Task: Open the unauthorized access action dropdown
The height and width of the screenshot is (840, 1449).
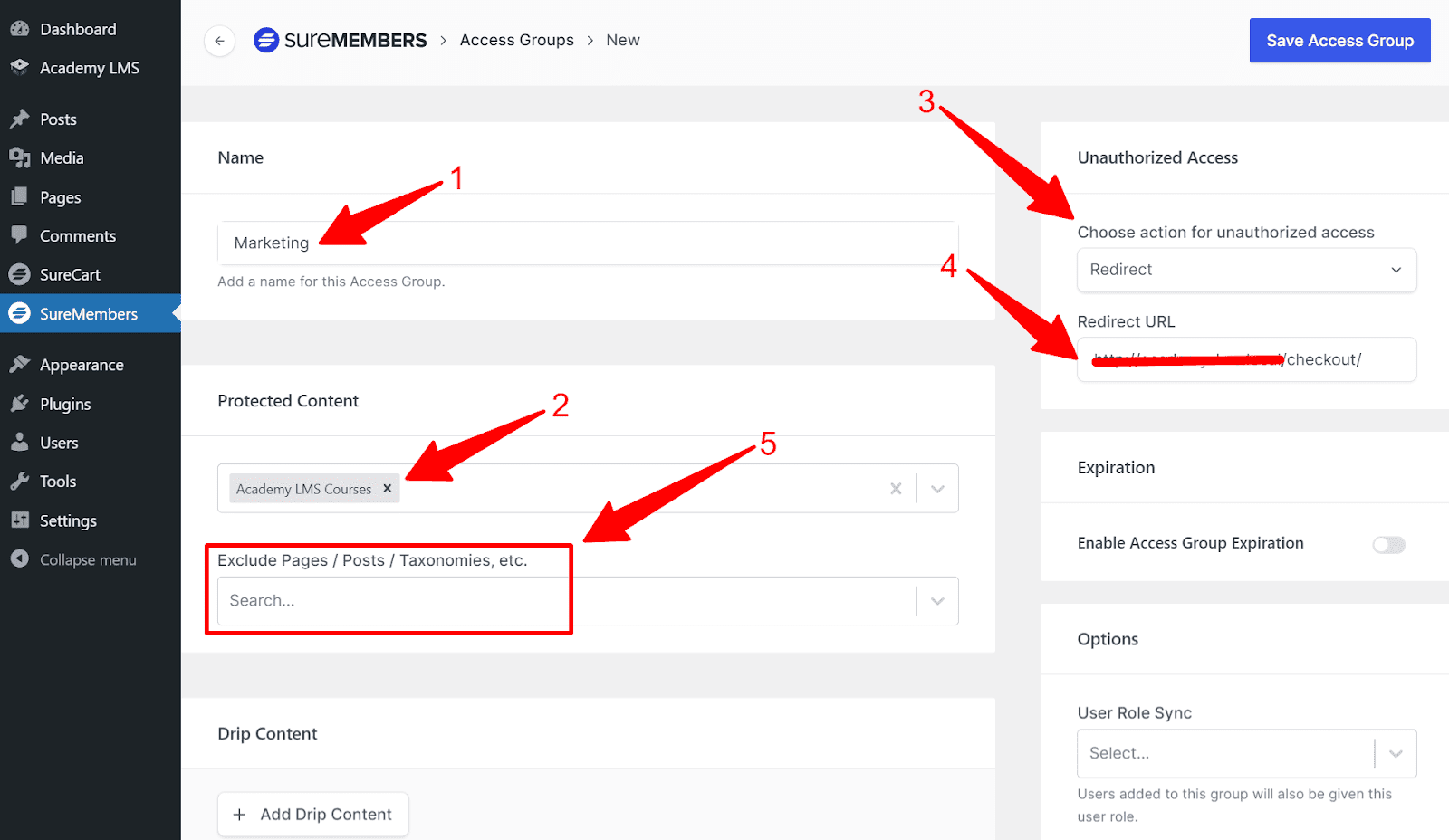Action: pyautogui.click(x=1246, y=270)
